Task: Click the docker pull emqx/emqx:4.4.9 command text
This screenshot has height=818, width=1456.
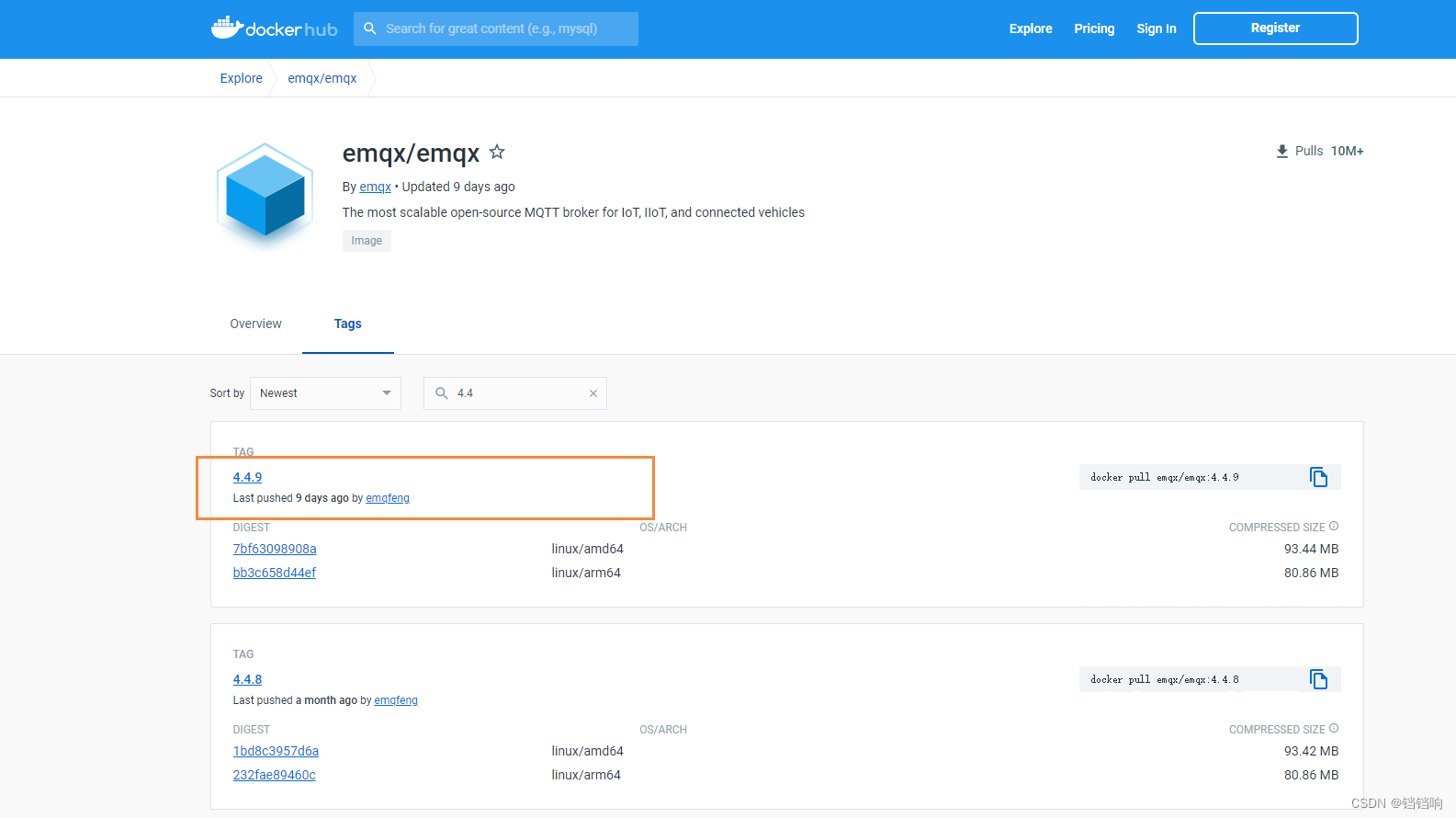Action: [1165, 477]
